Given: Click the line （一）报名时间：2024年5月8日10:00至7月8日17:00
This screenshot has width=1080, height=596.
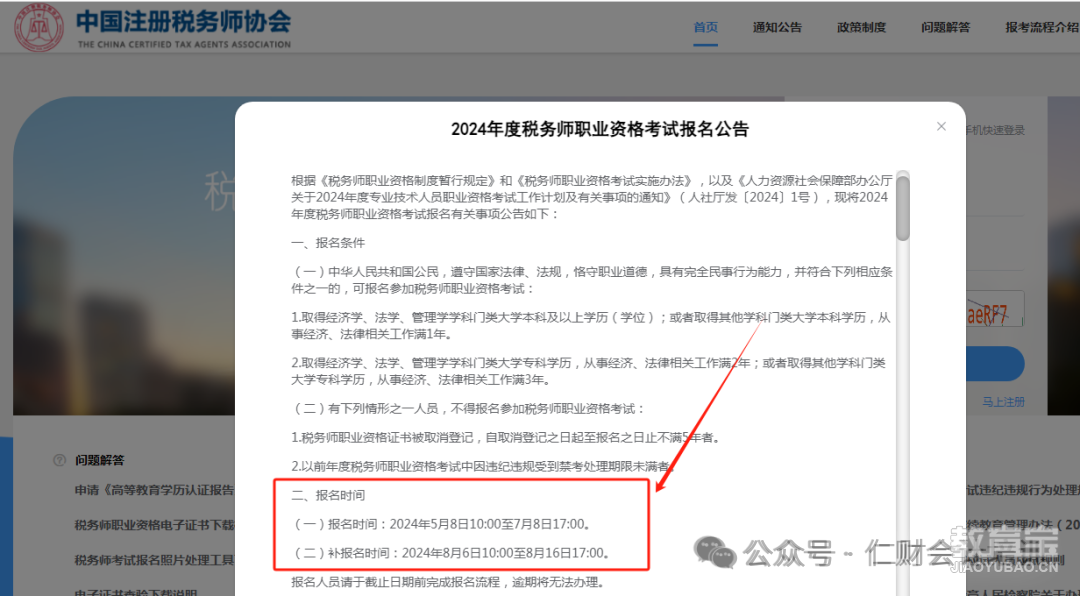Looking at the screenshot, I should coord(441,524).
